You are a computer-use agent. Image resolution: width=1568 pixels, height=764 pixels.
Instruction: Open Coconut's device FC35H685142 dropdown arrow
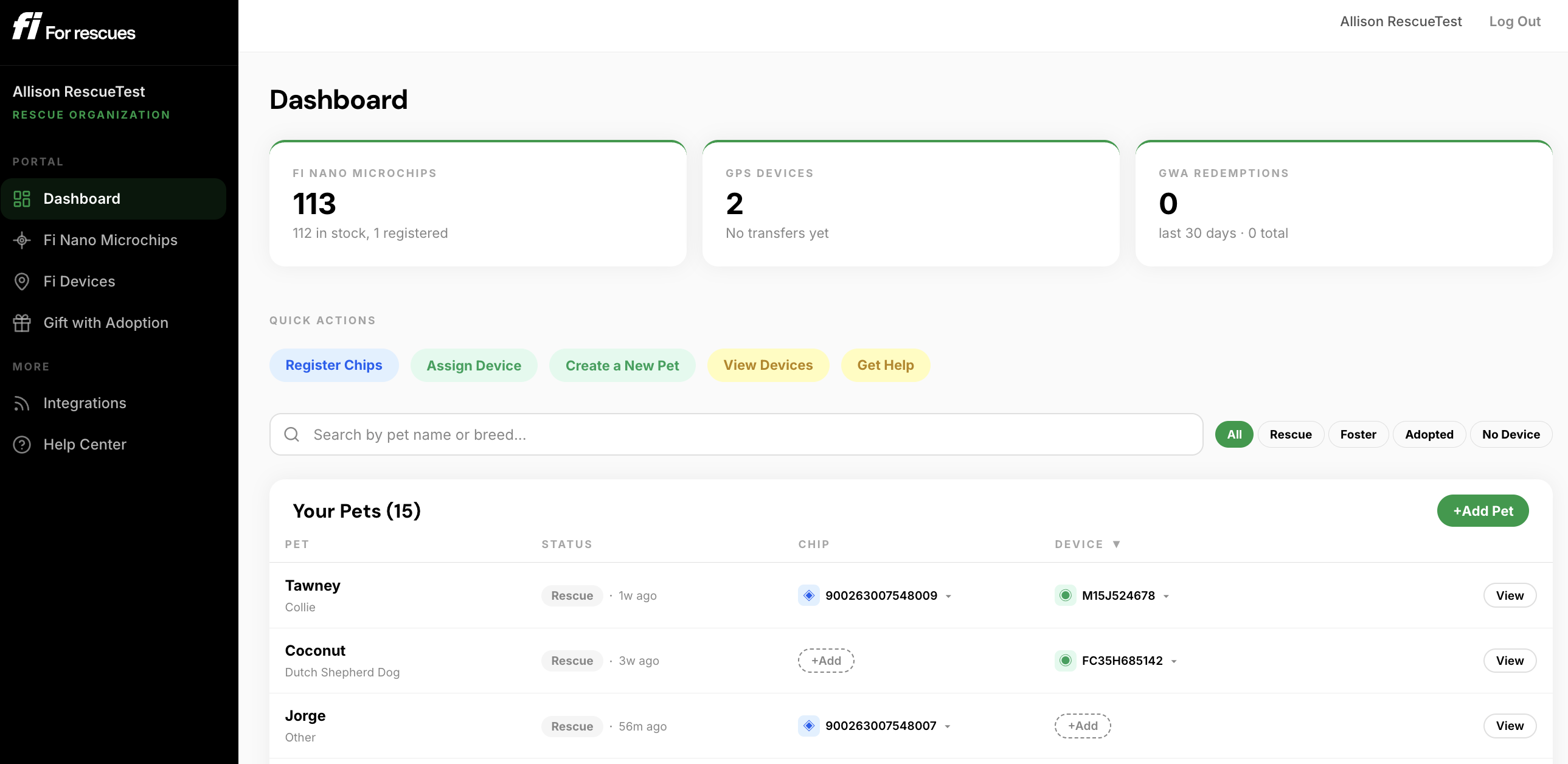click(x=1174, y=662)
